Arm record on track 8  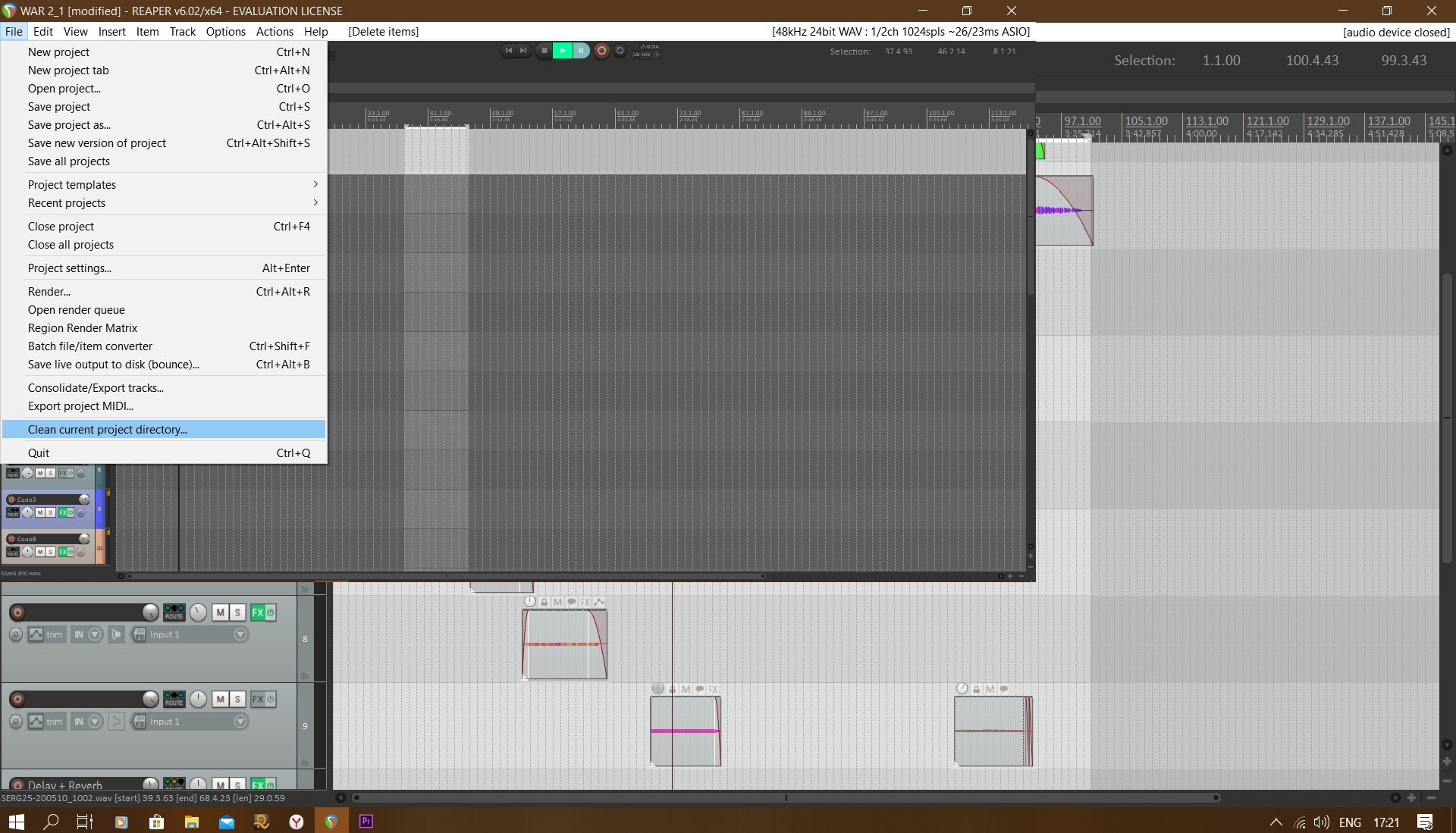tap(17, 612)
